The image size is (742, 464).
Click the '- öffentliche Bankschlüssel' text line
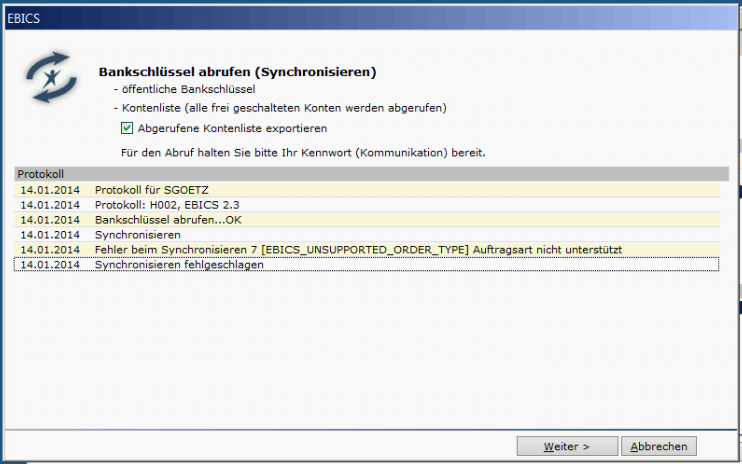185,89
